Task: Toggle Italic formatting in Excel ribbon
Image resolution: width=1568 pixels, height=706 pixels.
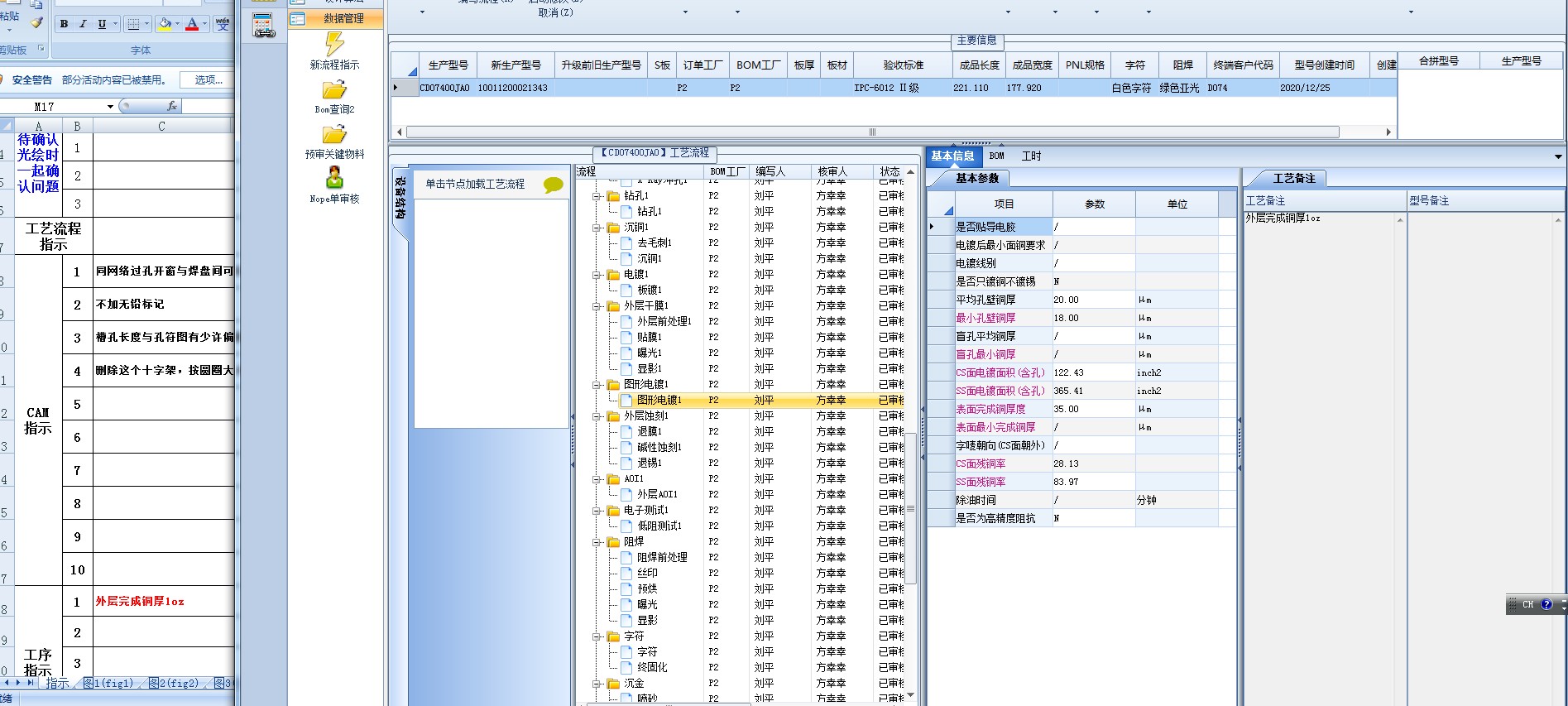Action: [83, 24]
